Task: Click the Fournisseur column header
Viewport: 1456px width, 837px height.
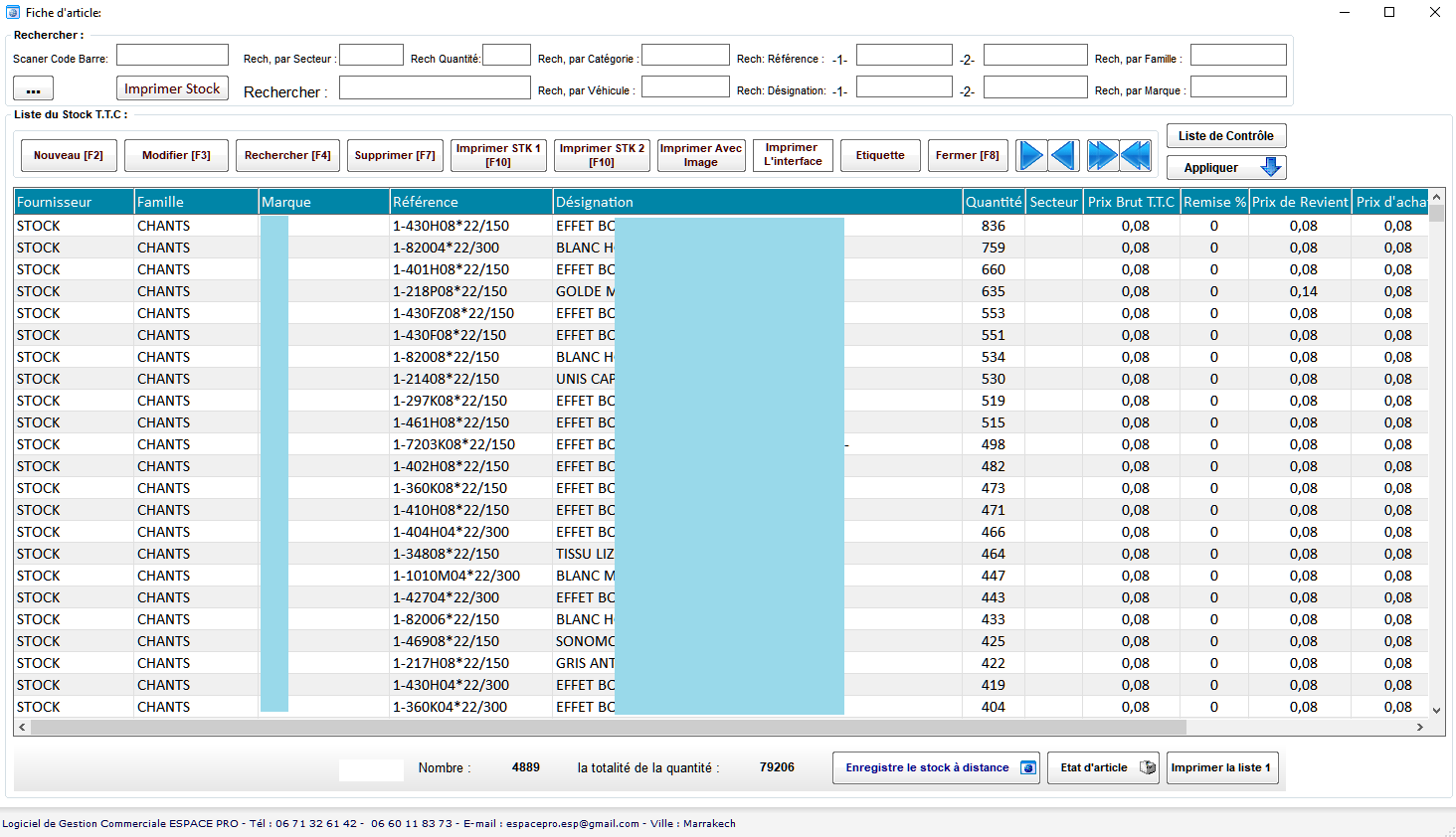Action: (74, 202)
